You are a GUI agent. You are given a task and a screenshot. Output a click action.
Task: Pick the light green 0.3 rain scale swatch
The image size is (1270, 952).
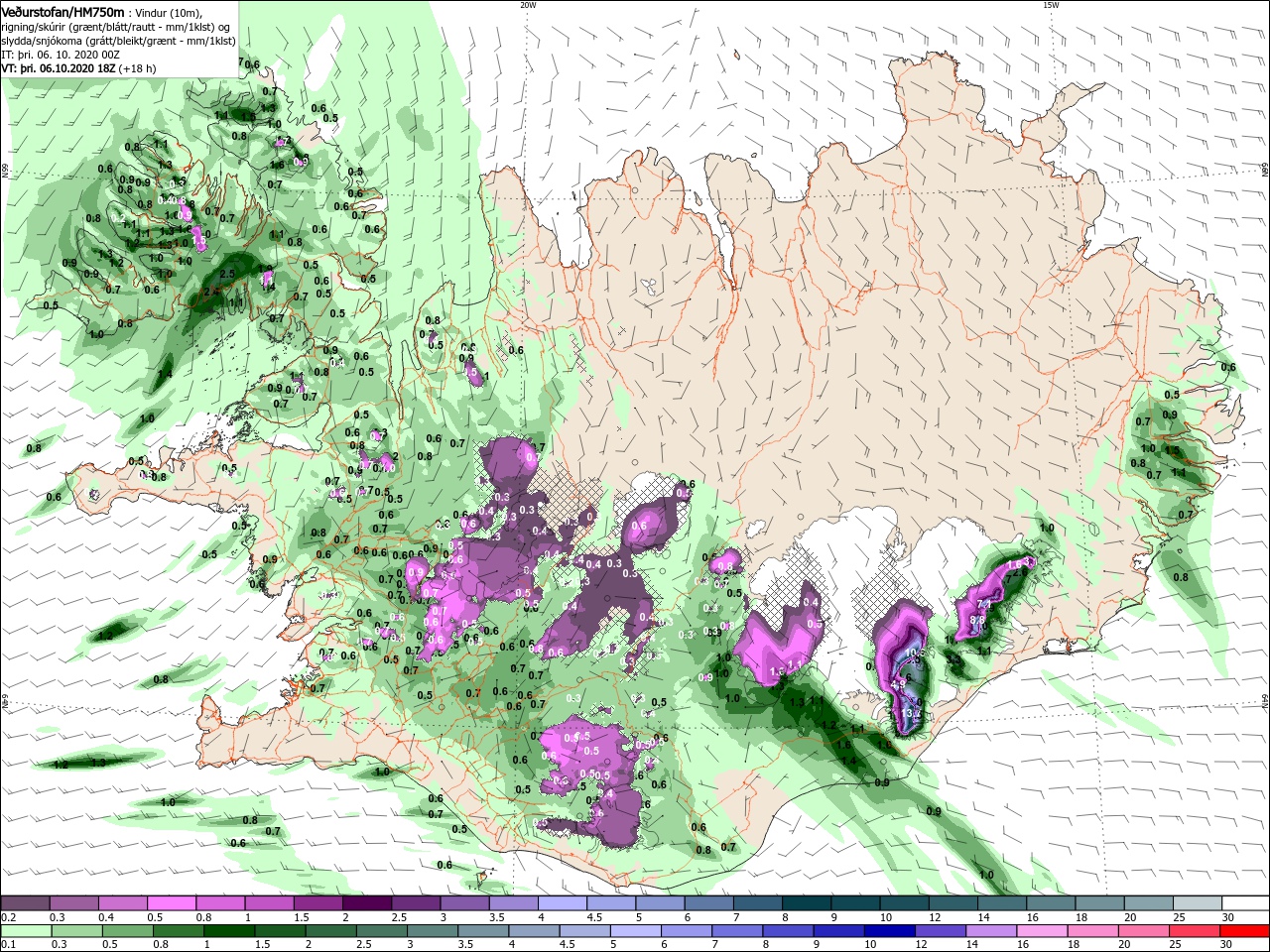[x=77, y=931]
